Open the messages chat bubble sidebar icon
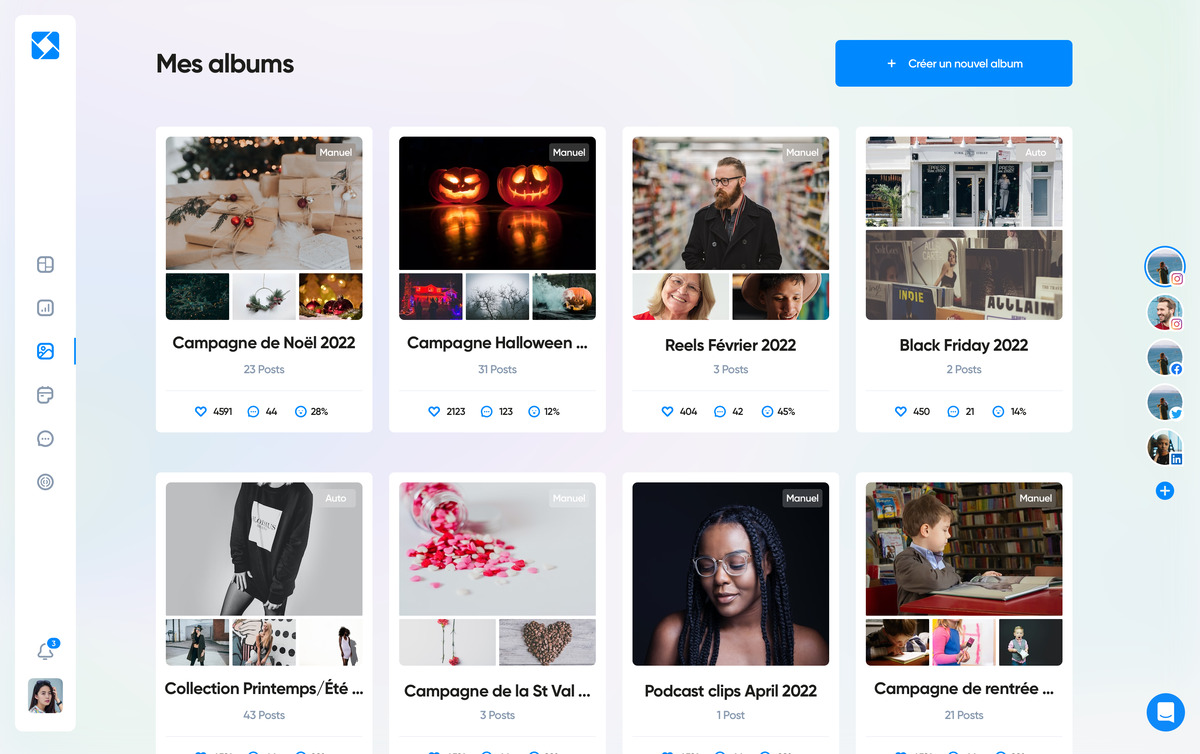Image resolution: width=1200 pixels, height=754 pixels. click(45, 438)
